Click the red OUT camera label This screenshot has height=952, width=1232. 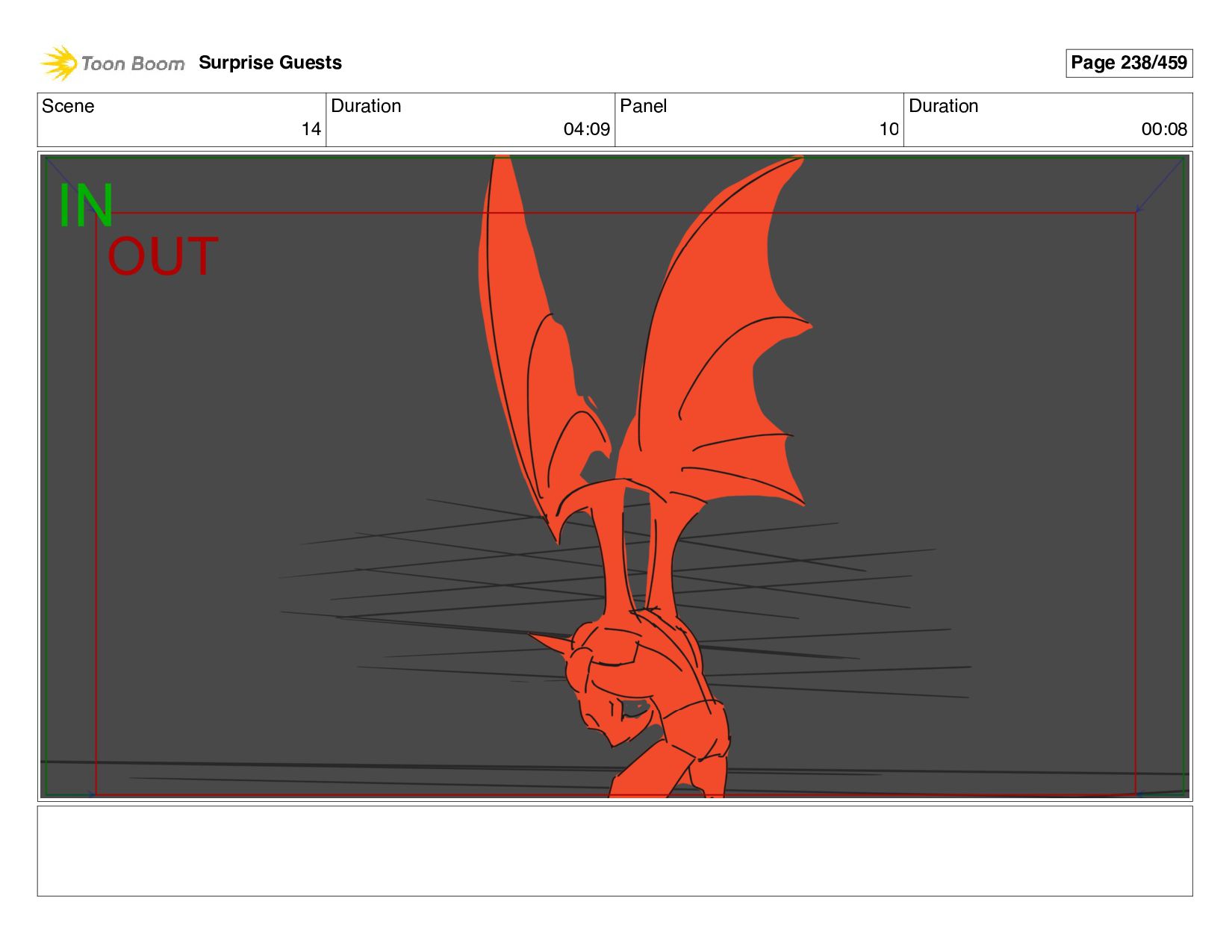pyautogui.click(x=163, y=257)
